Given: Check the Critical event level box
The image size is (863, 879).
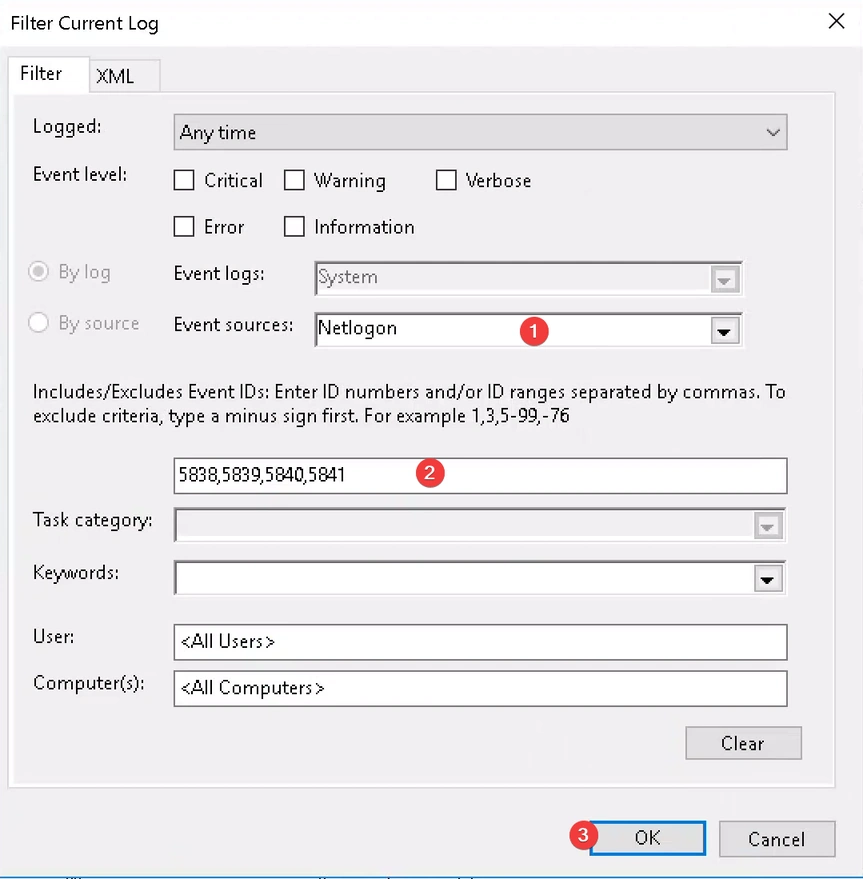Looking at the screenshot, I should pos(184,181).
